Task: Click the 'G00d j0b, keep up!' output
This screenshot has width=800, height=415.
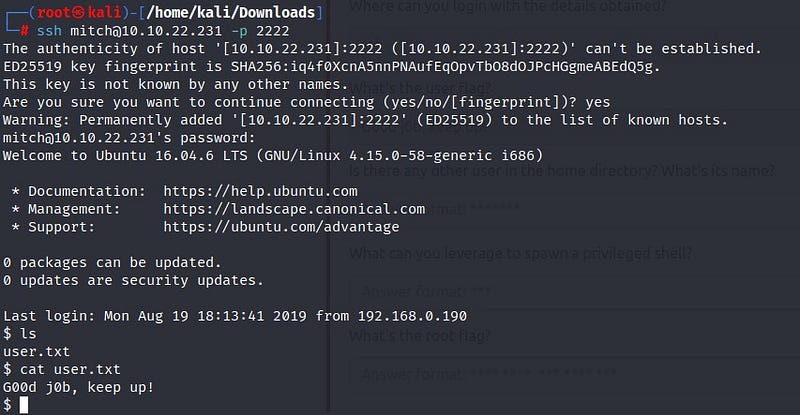Action: pyautogui.click(x=78, y=387)
